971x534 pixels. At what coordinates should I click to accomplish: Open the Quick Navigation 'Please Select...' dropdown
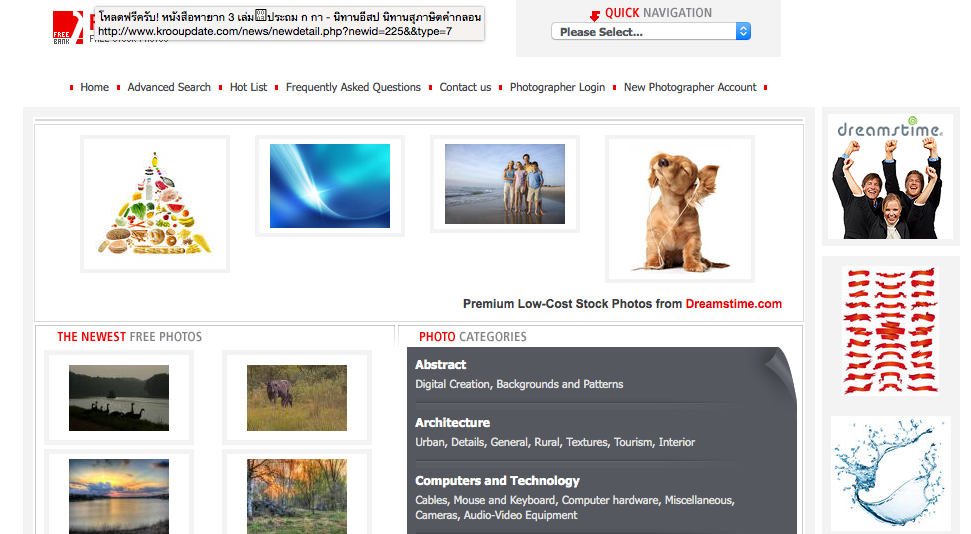tap(650, 32)
